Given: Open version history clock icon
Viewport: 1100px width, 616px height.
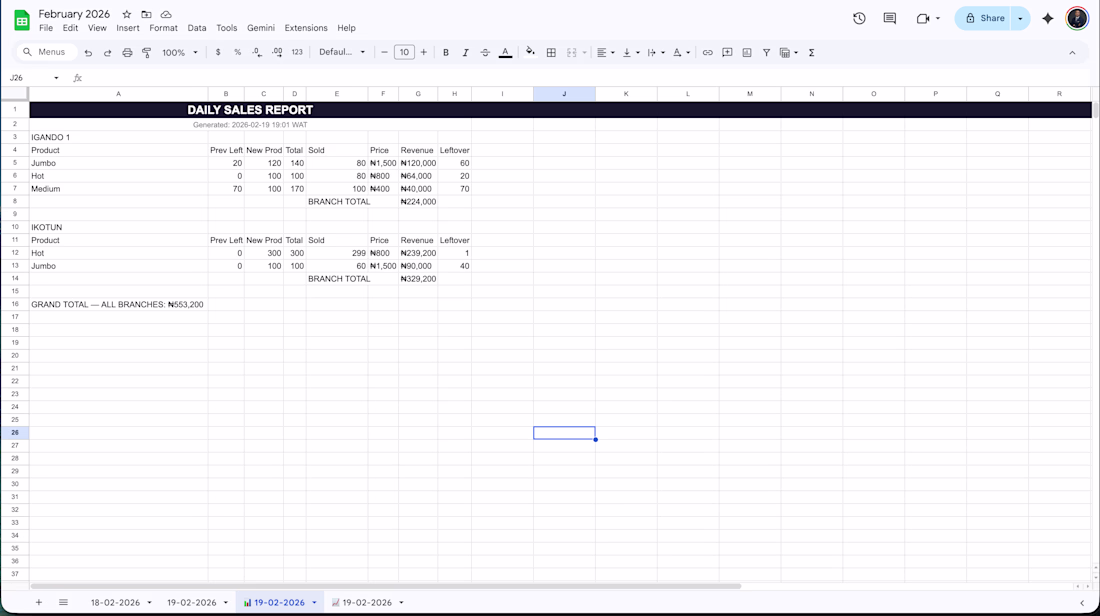Looking at the screenshot, I should 859,18.
